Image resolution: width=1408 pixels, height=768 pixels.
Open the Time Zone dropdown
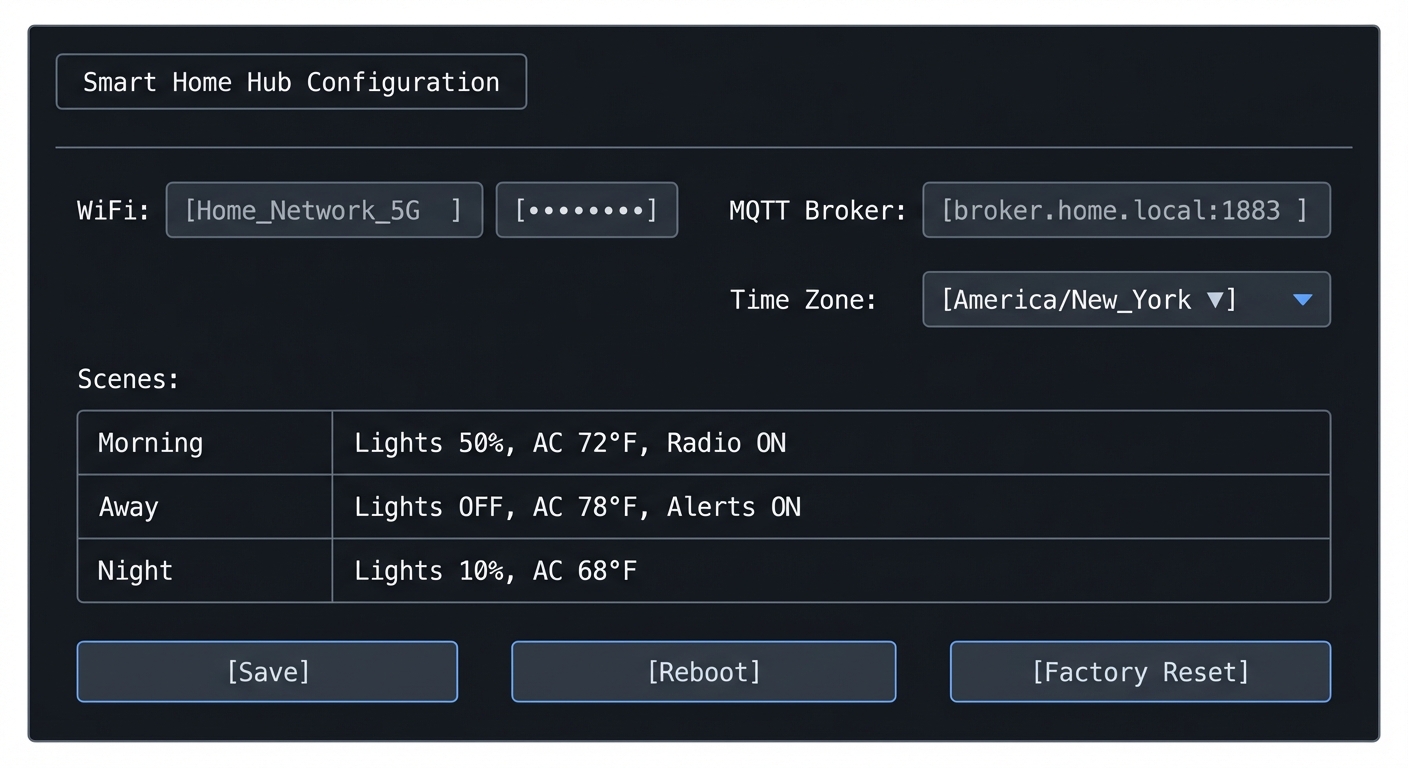tap(1125, 299)
